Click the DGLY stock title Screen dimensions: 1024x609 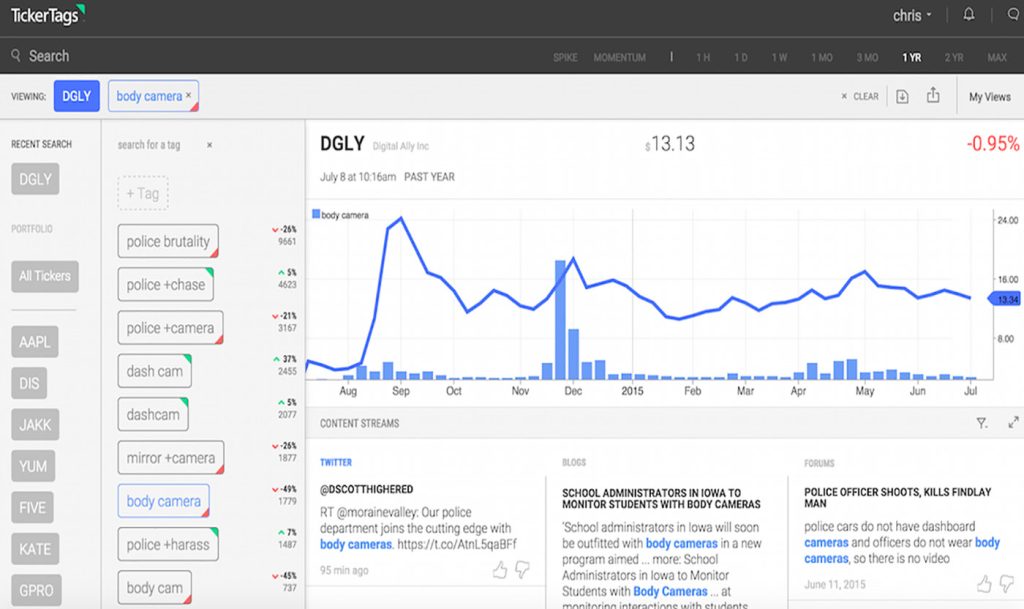pos(342,144)
